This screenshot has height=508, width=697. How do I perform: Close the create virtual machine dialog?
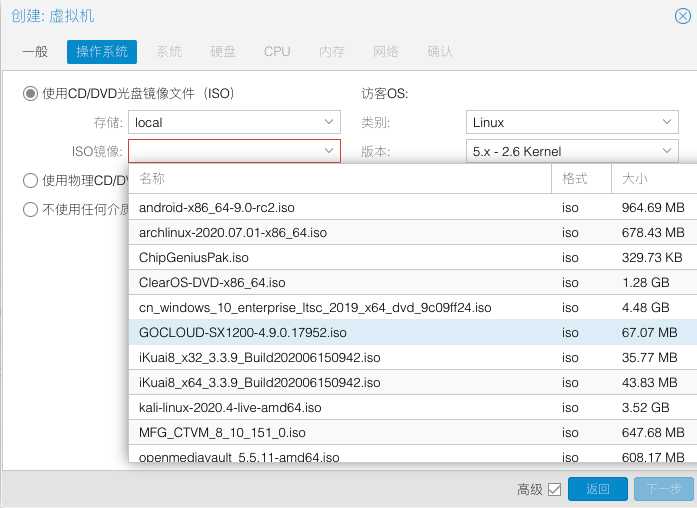pyautogui.click(x=683, y=15)
